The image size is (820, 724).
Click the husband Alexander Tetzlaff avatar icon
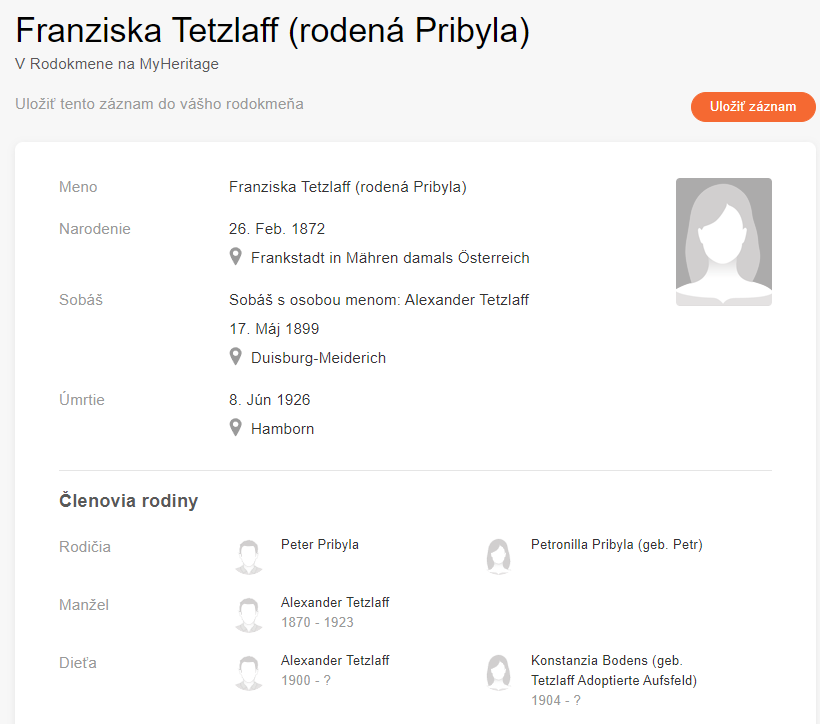pyautogui.click(x=250, y=614)
